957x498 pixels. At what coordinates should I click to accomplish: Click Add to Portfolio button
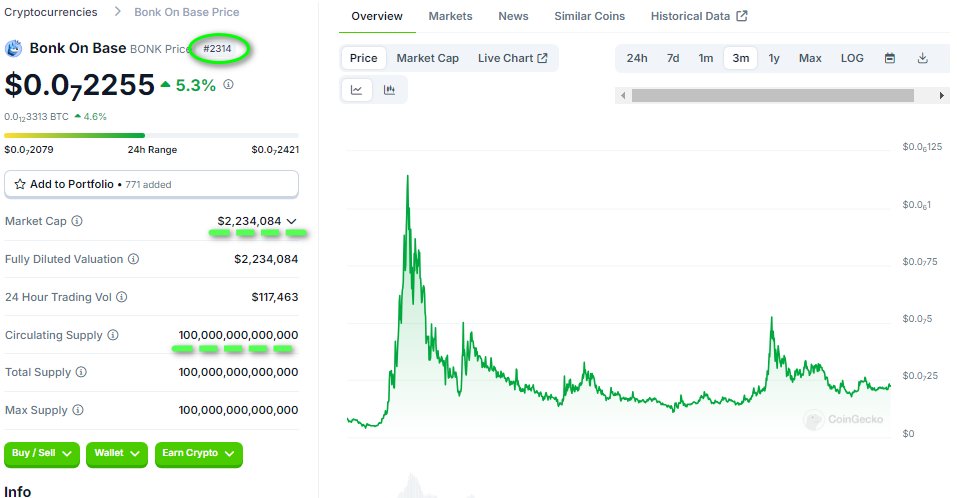click(151, 184)
